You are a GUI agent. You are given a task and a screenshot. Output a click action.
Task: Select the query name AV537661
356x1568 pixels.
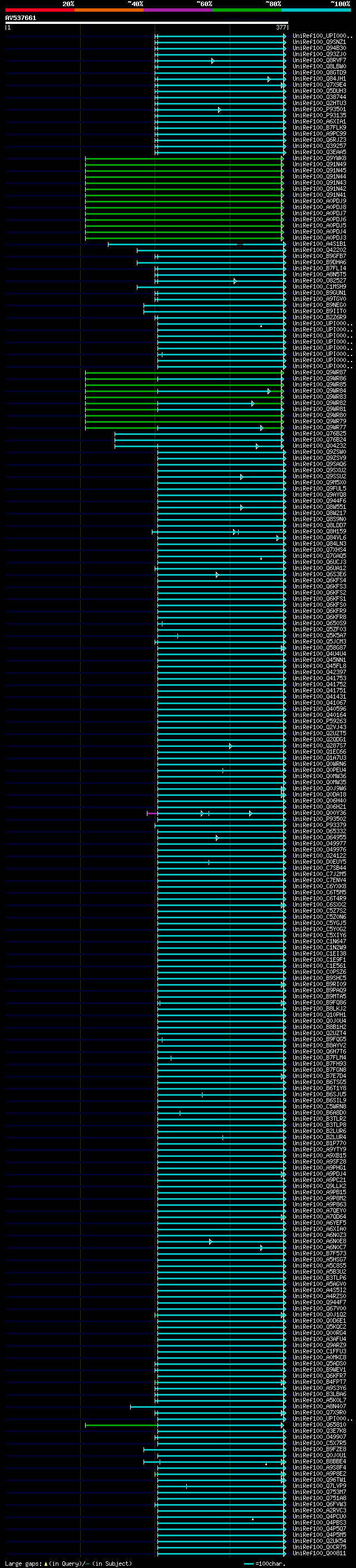[x=21, y=18]
